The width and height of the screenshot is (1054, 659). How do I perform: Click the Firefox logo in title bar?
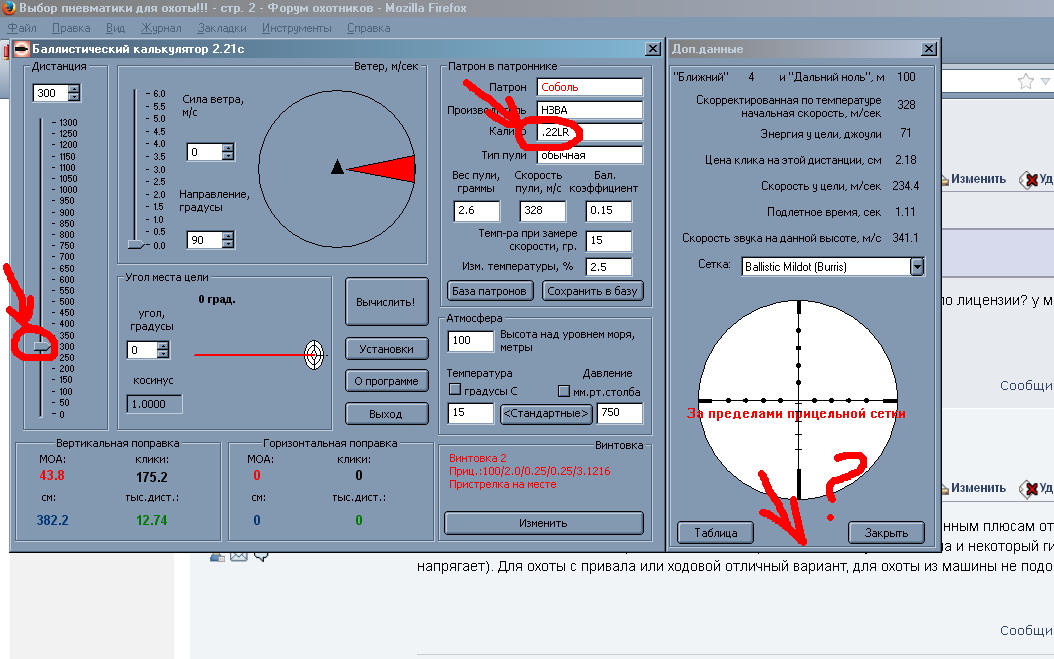pyautogui.click(x=9, y=8)
